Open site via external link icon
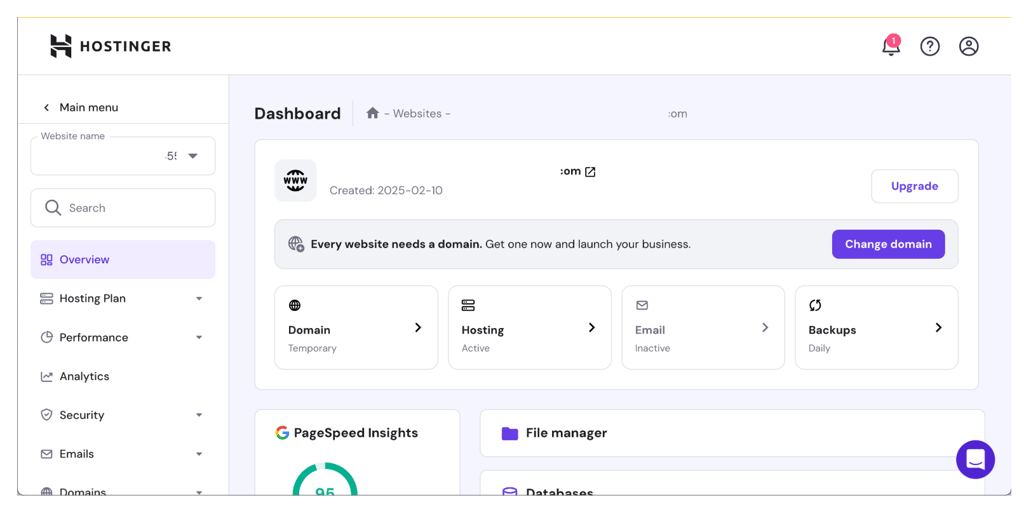1024x512 pixels. [590, 172]
